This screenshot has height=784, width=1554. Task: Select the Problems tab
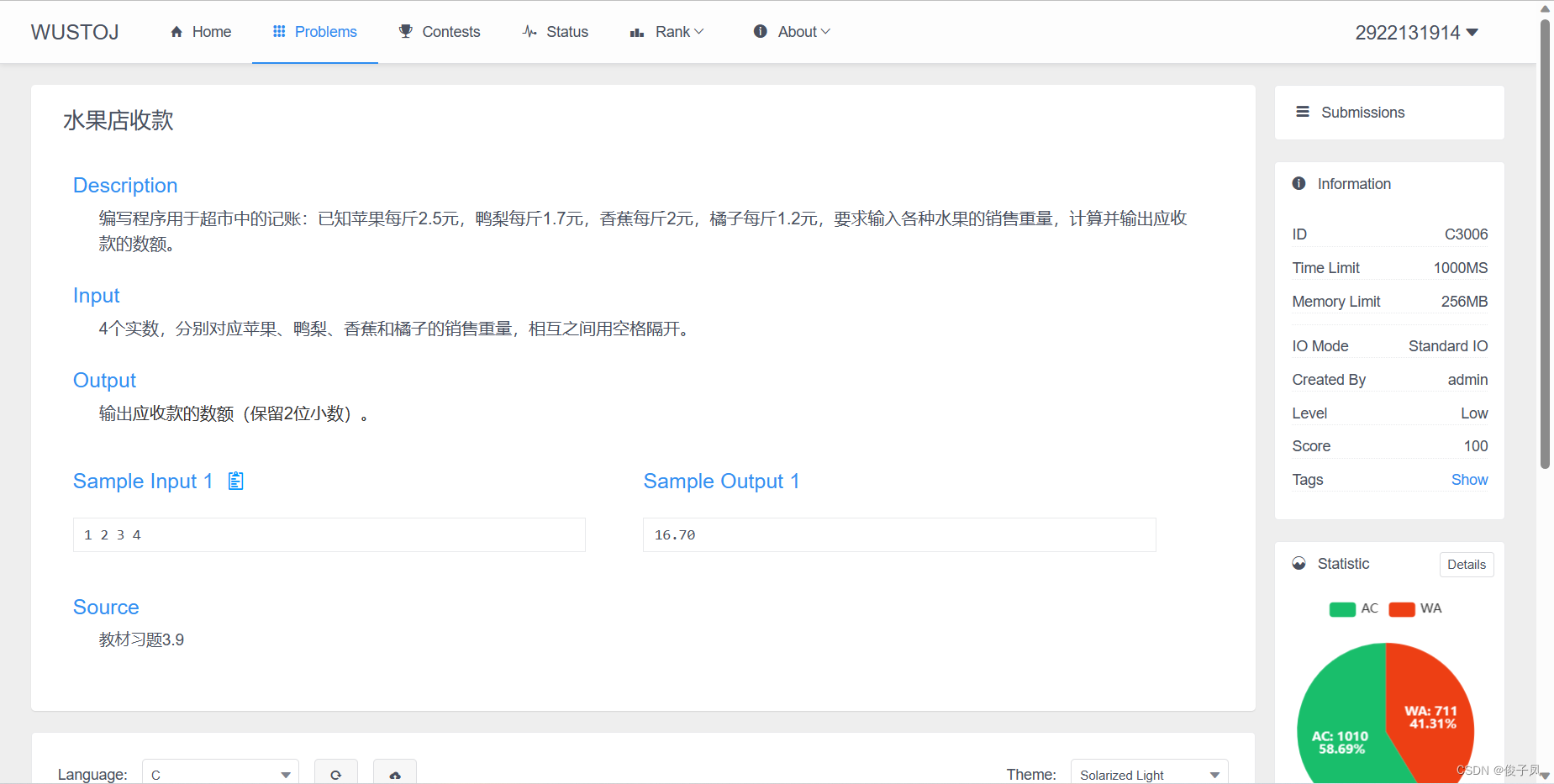(x=315, y=32)
